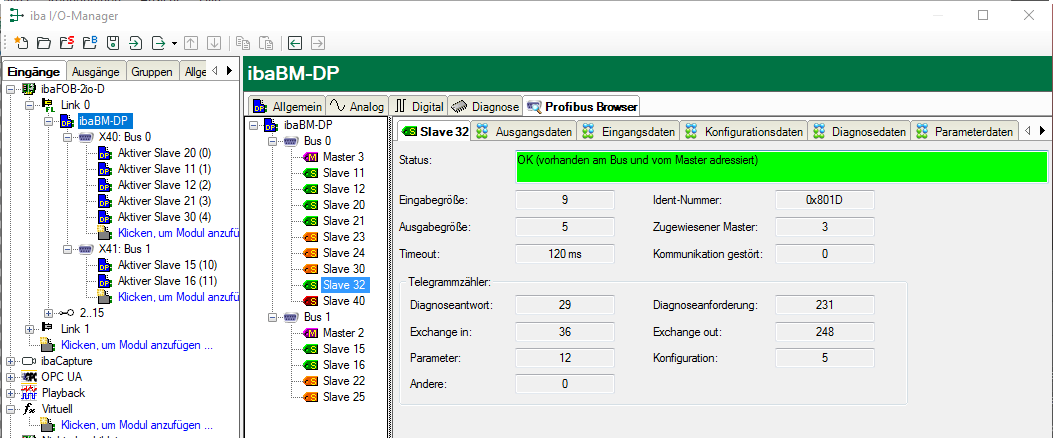Viewport: 1054px width, 438px height.
Task: Expand the 2..15 node
Action: point(48,313)
